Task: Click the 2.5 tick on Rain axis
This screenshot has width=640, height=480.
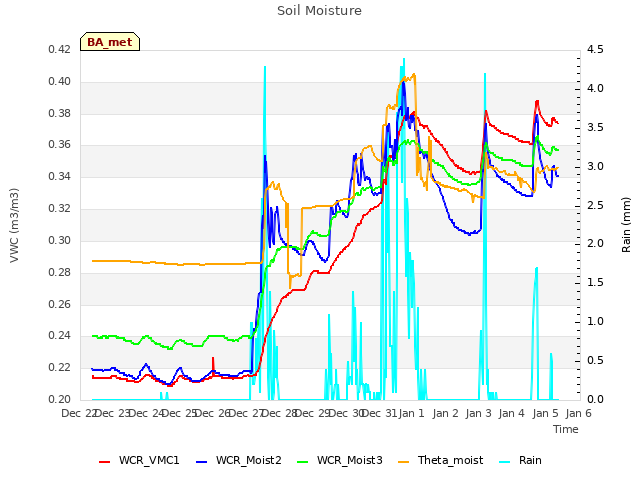Action: (x=595, y=205)
